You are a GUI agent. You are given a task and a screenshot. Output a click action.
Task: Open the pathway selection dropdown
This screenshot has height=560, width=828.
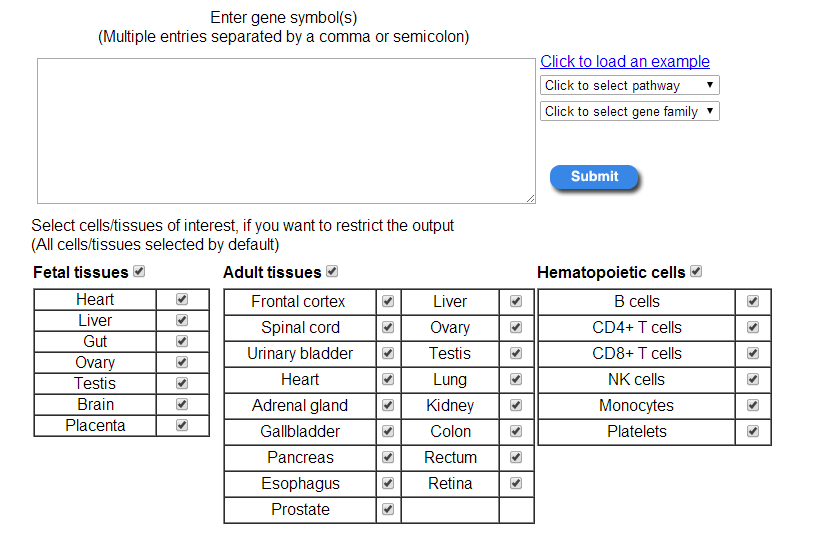pos(629,86)
